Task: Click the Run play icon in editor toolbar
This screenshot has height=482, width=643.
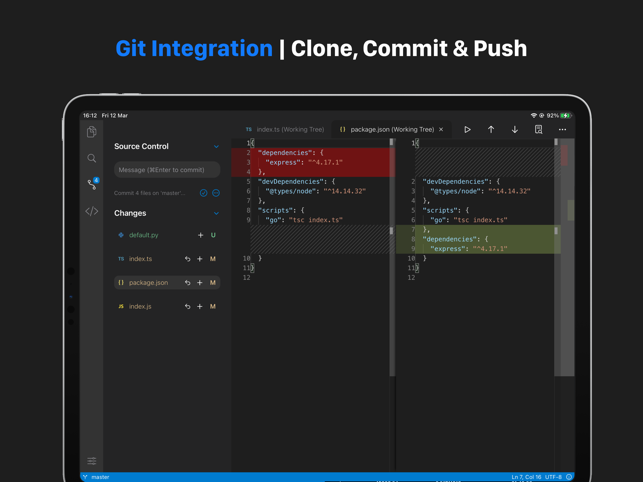Action: tap(467, 129)
